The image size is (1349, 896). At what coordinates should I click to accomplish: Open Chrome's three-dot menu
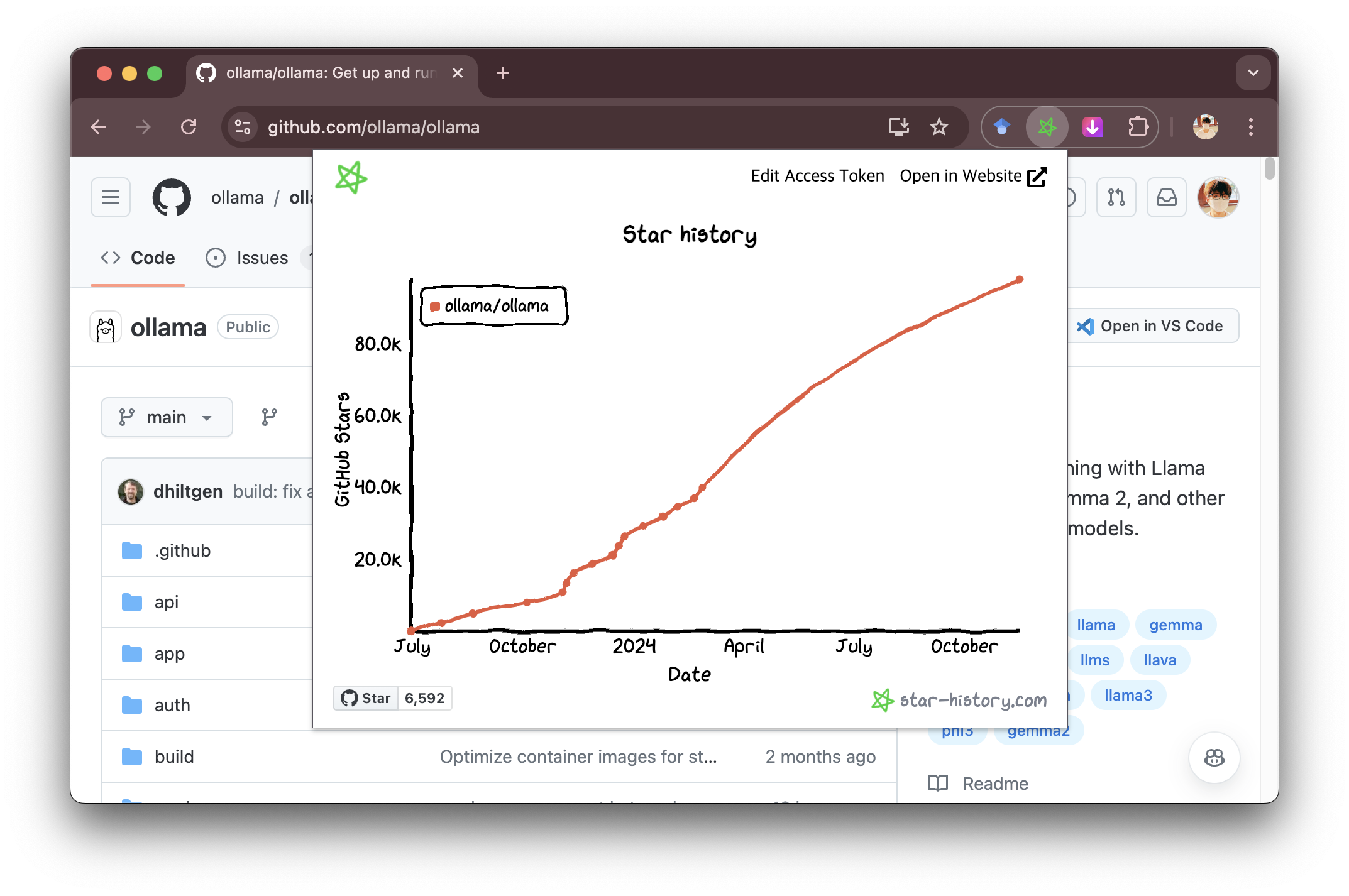click(1250, 128)
